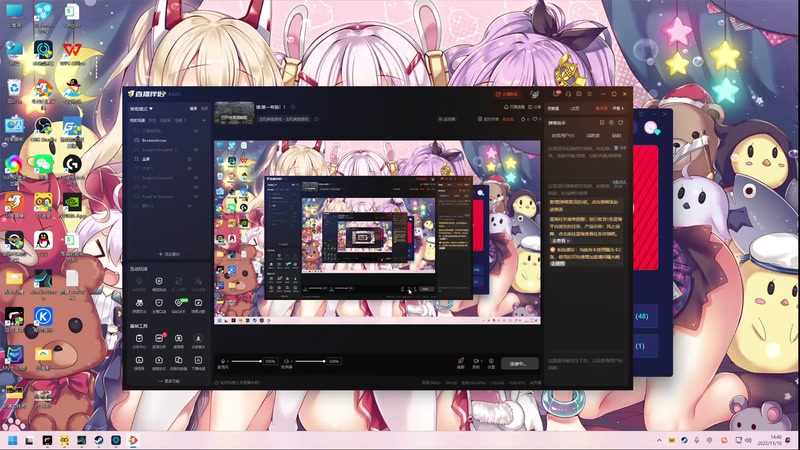Edit the stream title pencil icon
This screenshot has width=800, height=450.
[x=293, y=107]
